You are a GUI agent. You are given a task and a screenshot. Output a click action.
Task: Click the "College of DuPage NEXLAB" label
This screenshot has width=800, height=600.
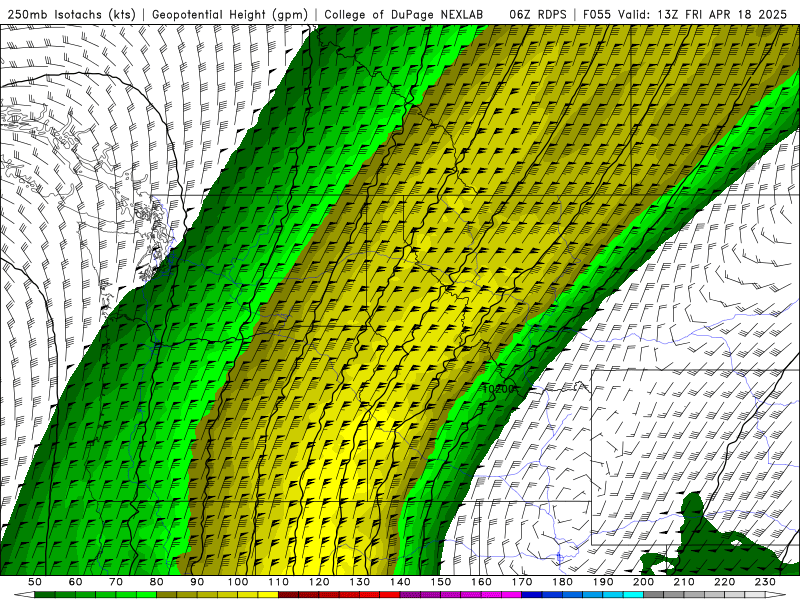click(404, 14)
